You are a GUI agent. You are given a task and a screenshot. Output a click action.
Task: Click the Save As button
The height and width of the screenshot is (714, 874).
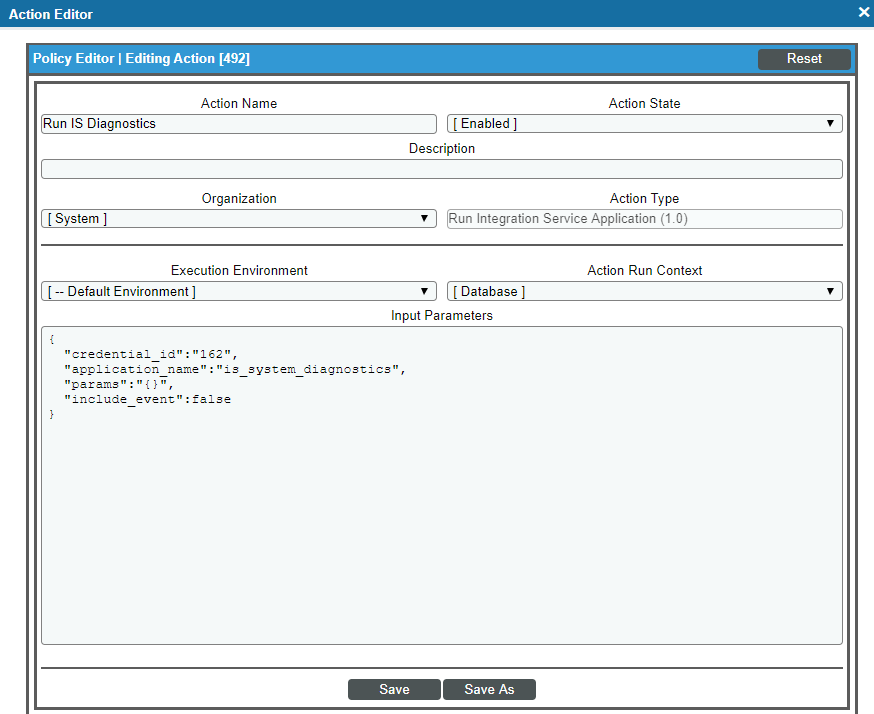[489, 690]
